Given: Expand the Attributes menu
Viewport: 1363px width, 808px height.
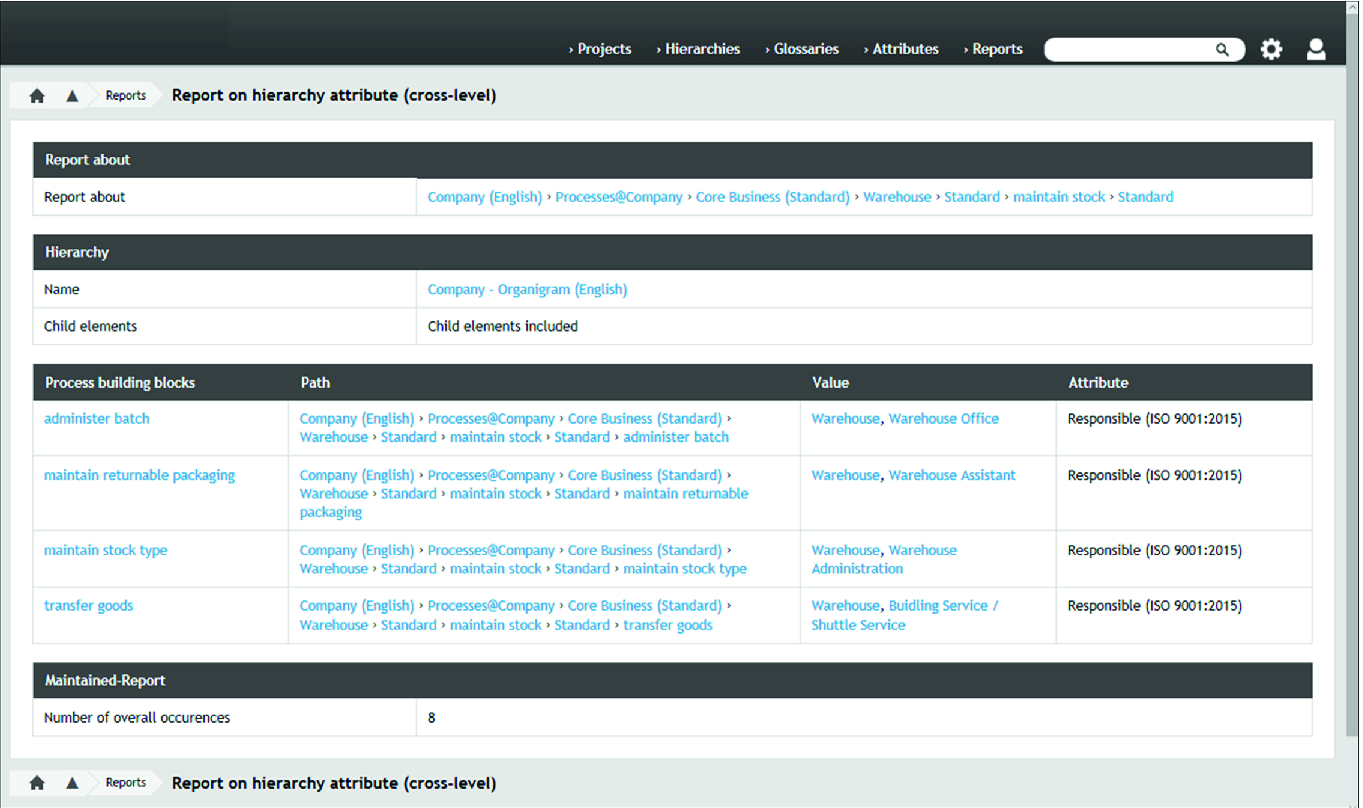Looking at the screenshot, I should pos(904,49).
